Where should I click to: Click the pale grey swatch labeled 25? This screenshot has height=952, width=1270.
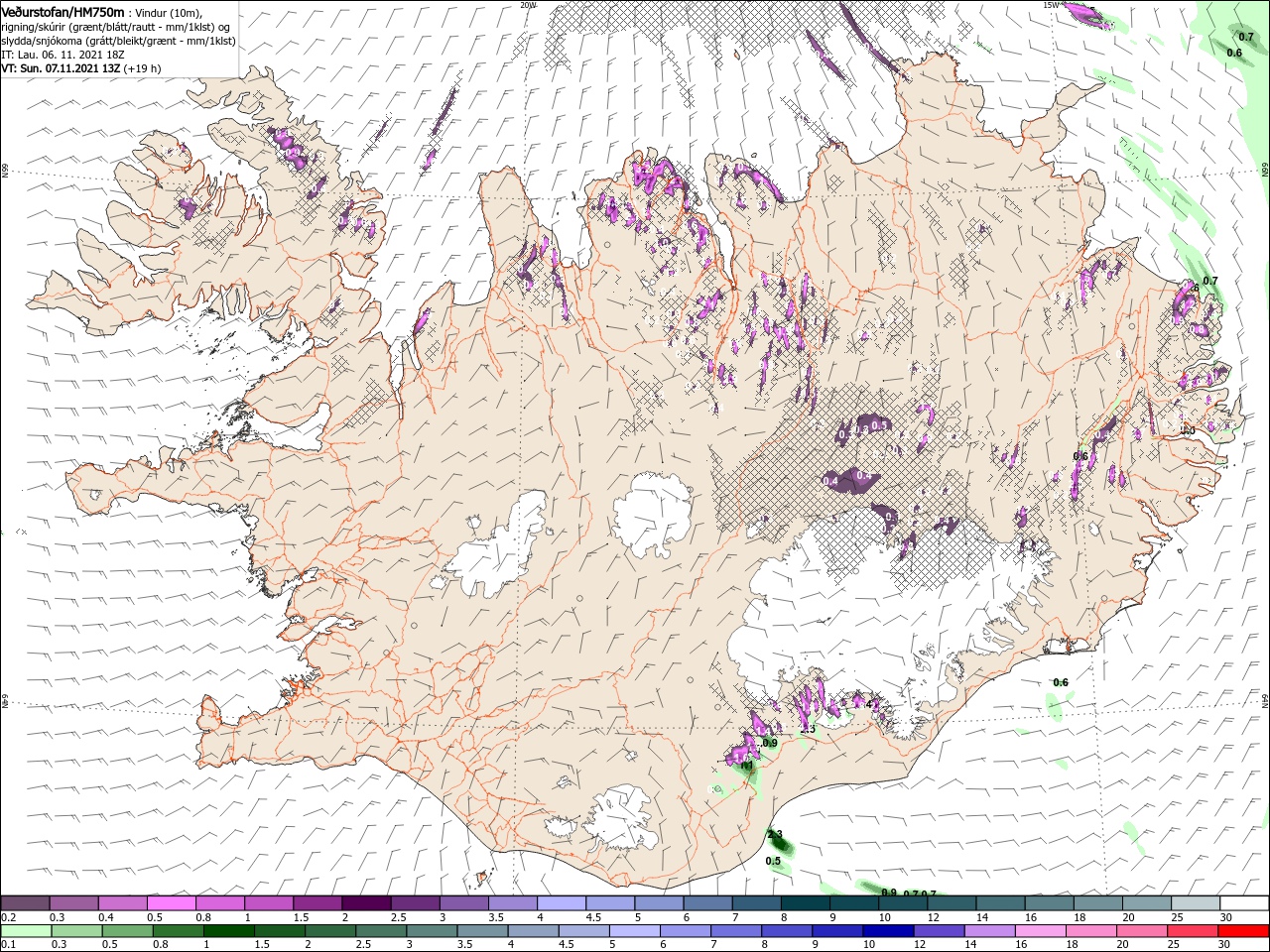coord(1196,903)
